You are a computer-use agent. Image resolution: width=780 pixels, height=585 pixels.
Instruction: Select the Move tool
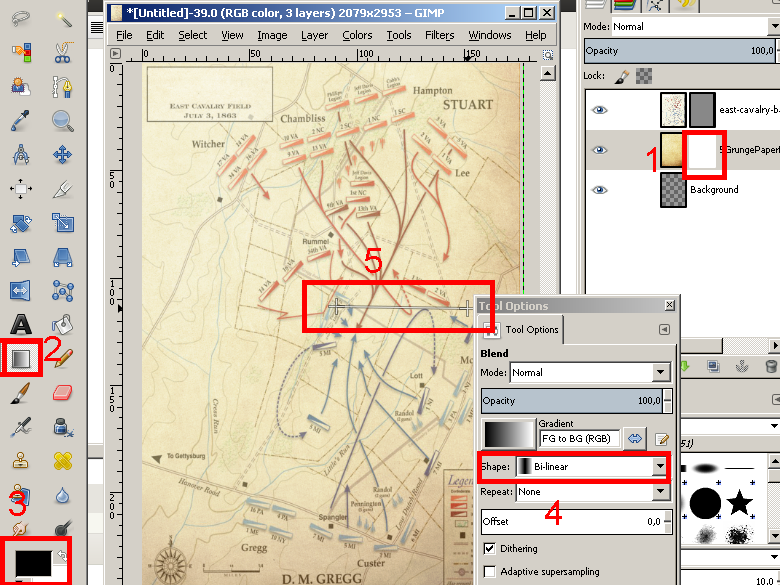coord(62,155)
